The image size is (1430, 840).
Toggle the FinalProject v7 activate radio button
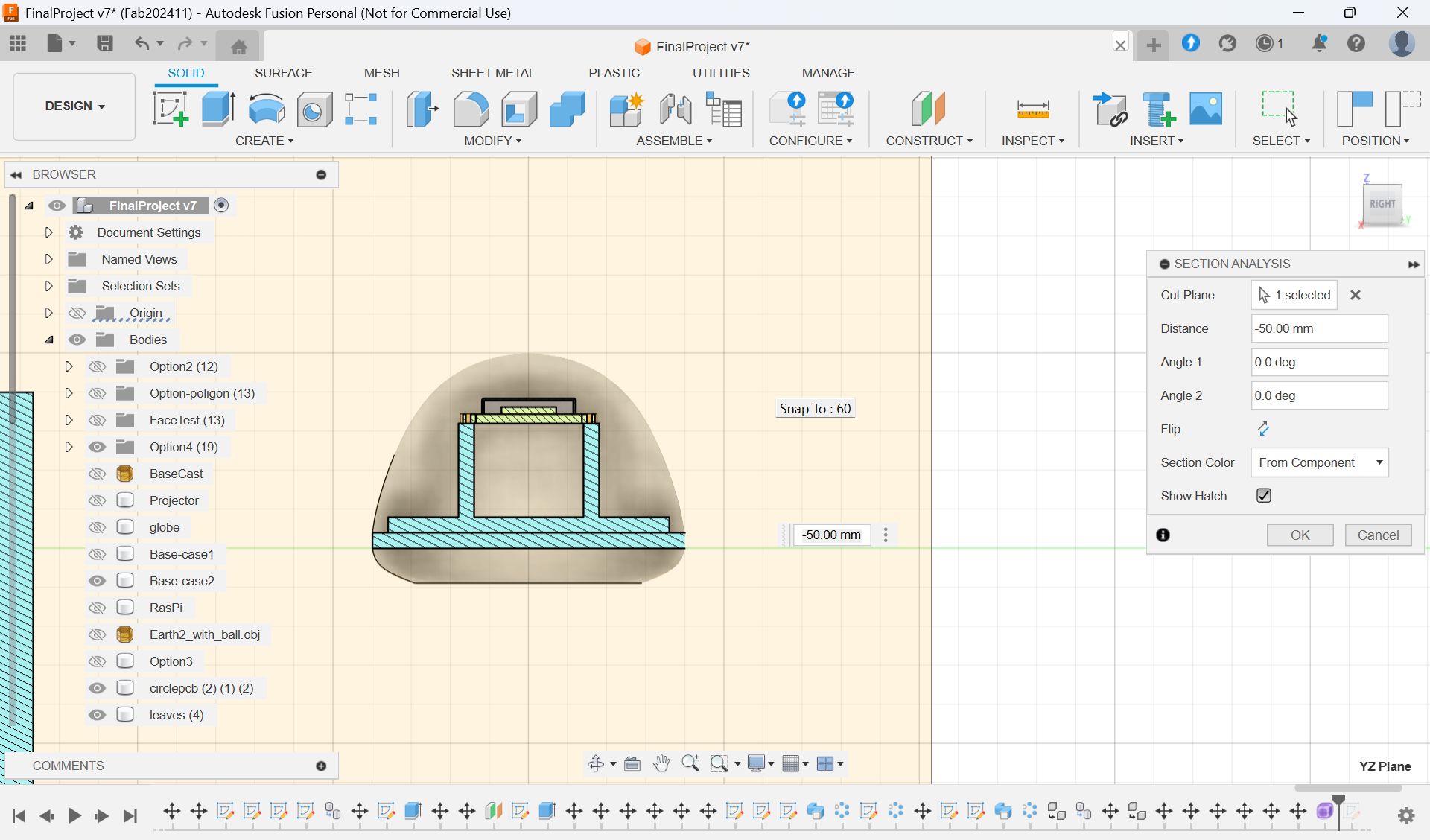(221, 205)
